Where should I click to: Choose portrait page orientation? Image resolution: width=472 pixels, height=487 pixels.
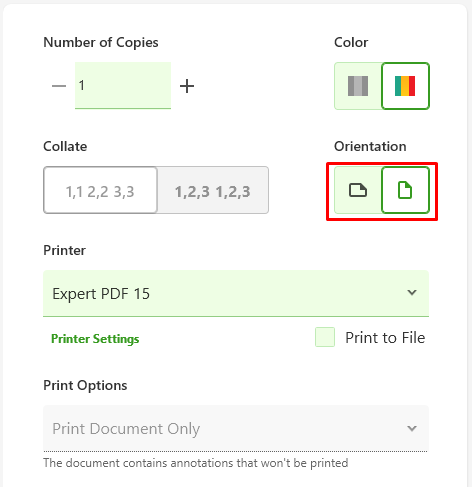(x=405, y=190)
